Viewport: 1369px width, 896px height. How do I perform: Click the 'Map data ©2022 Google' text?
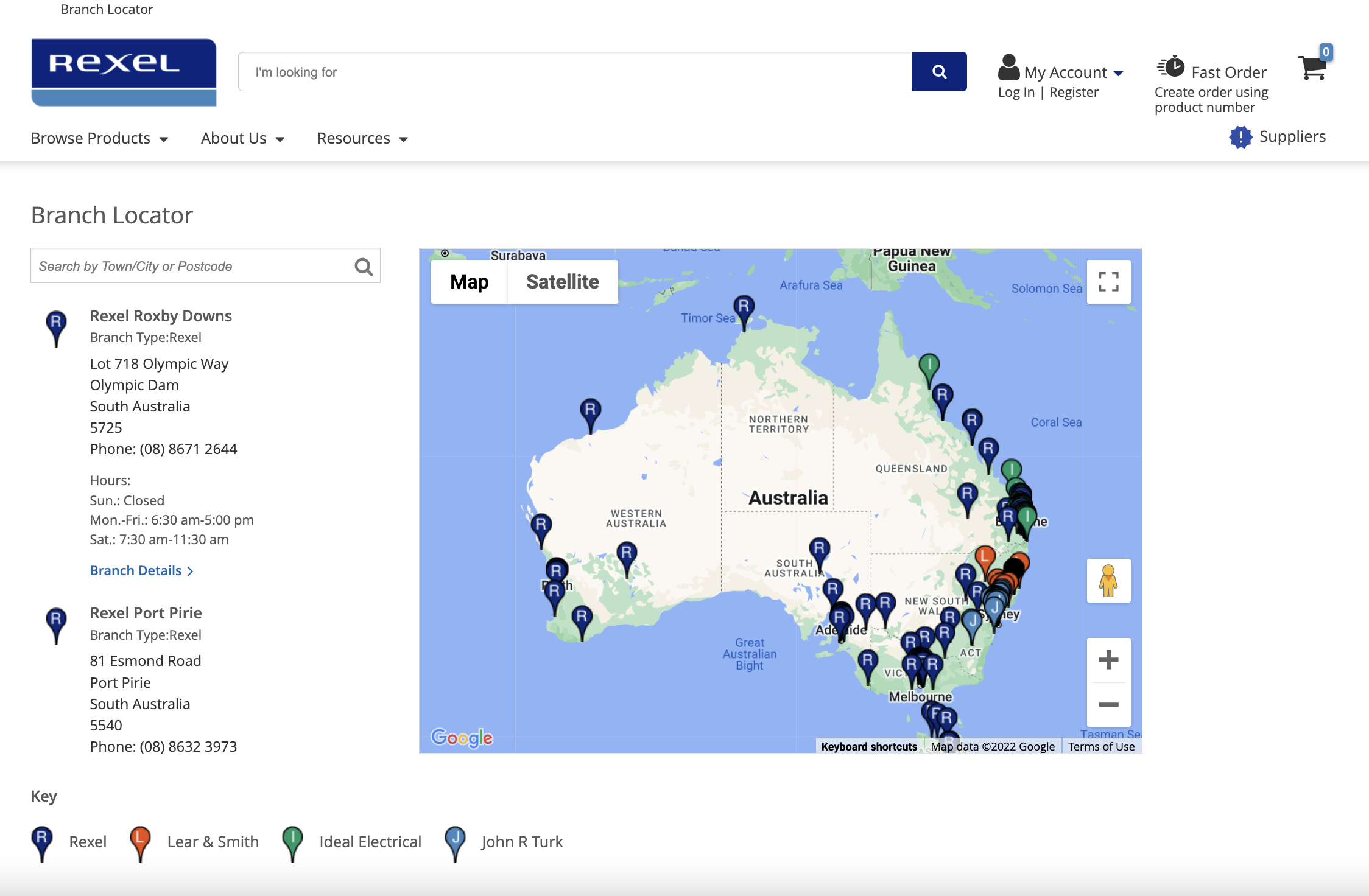click(993, 746)
